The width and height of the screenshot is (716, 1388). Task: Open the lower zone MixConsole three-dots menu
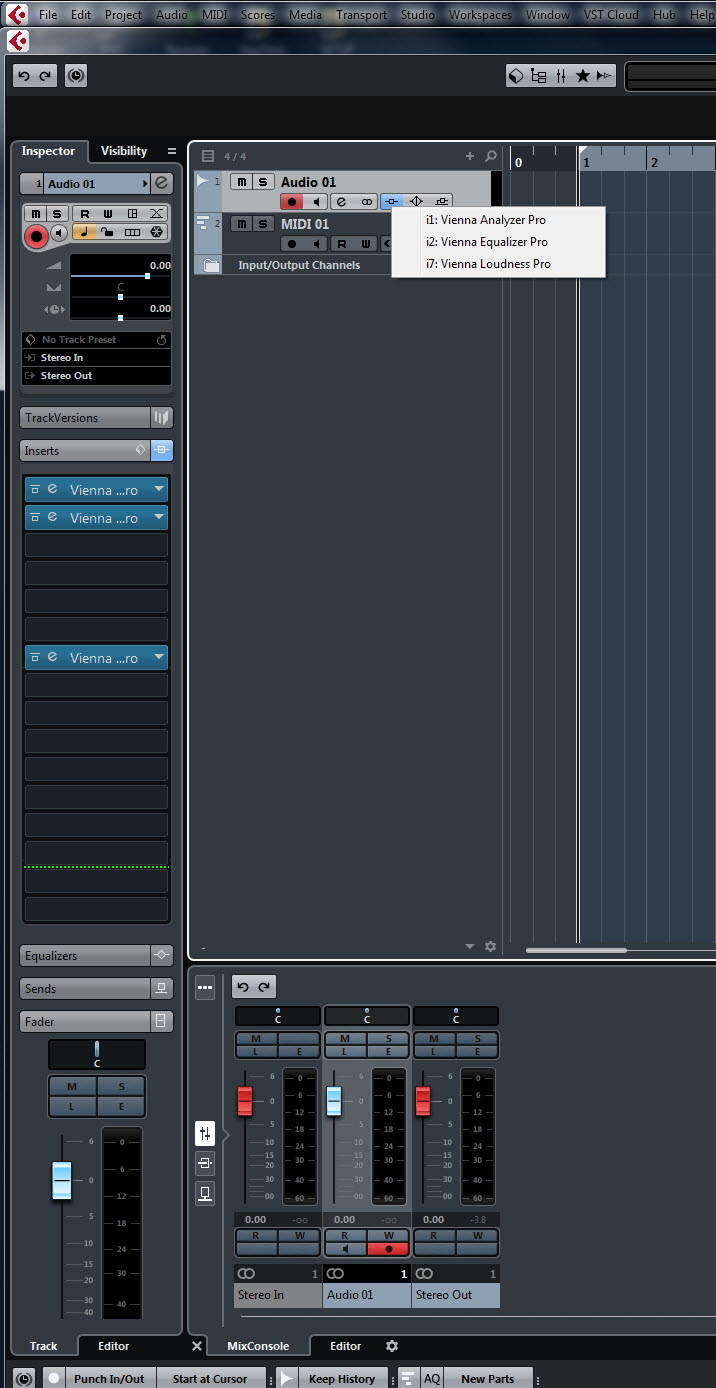[205, 987]
